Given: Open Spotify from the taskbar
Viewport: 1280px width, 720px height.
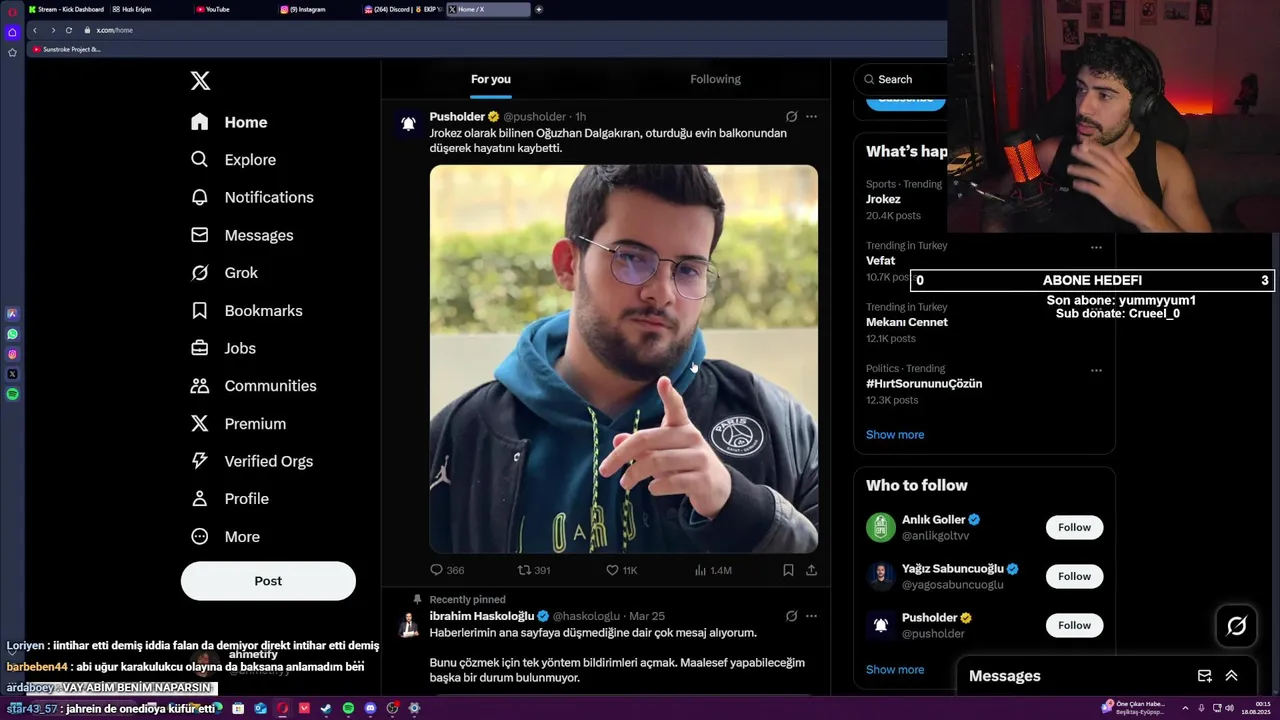Looking at the screenshot, I should 348,708.
